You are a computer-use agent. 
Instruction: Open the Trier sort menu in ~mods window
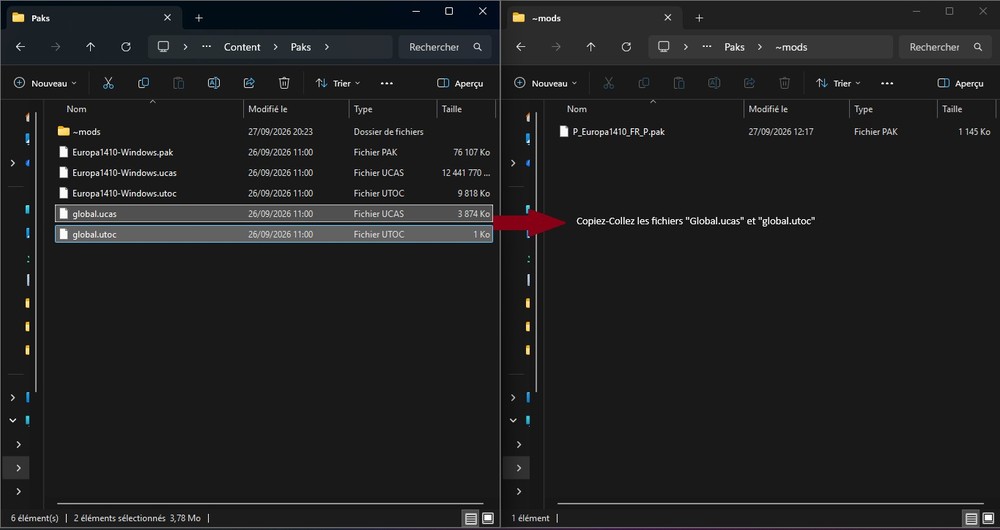[838, 84]
